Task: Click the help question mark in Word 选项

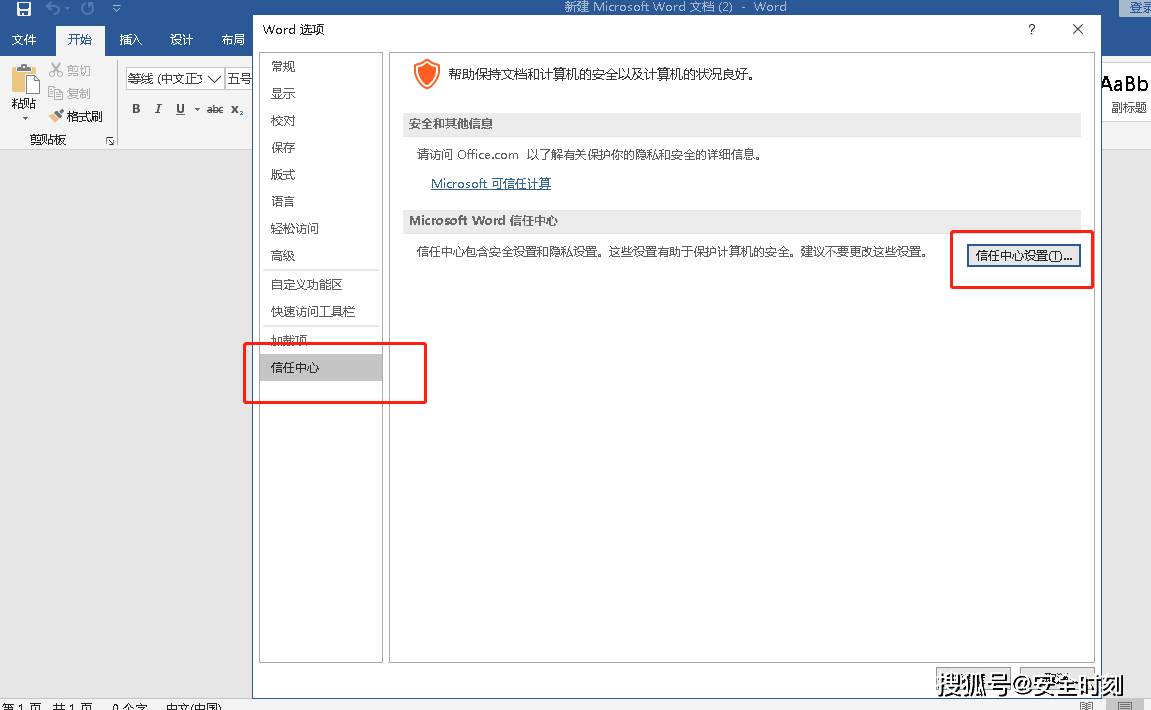Action: [x=1032, y=29]
